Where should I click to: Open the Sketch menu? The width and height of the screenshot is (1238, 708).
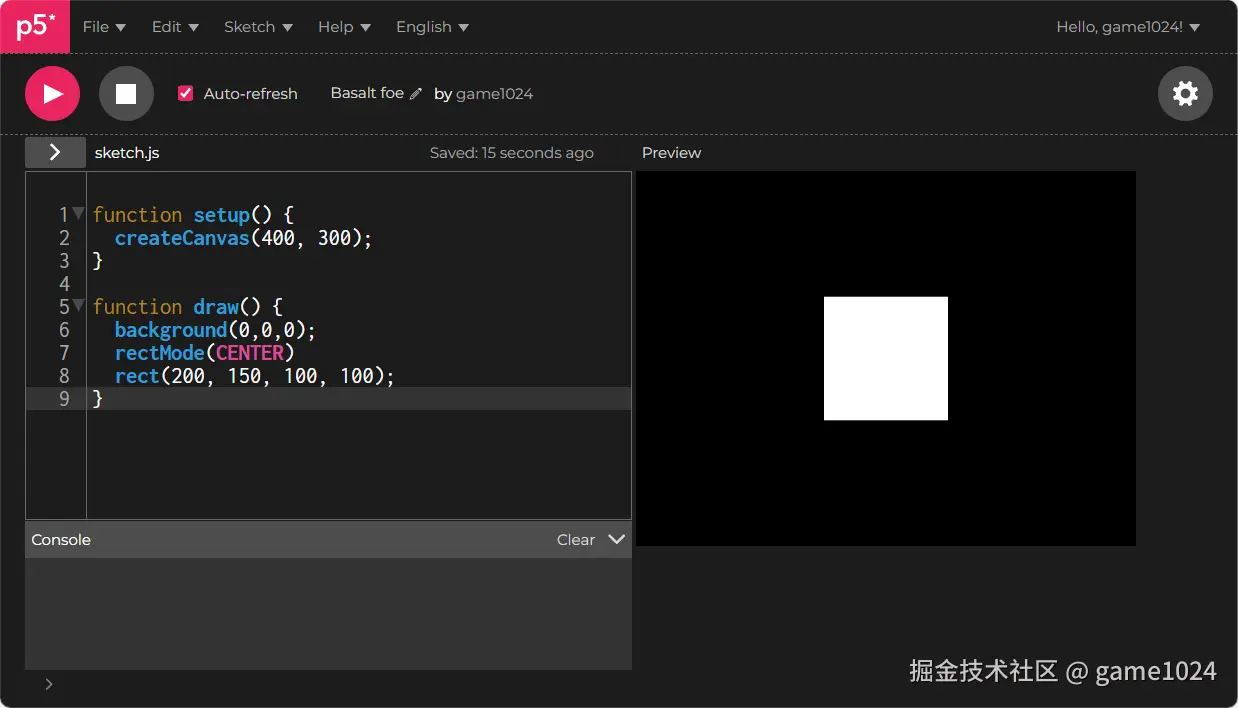(x=258, y=27)
